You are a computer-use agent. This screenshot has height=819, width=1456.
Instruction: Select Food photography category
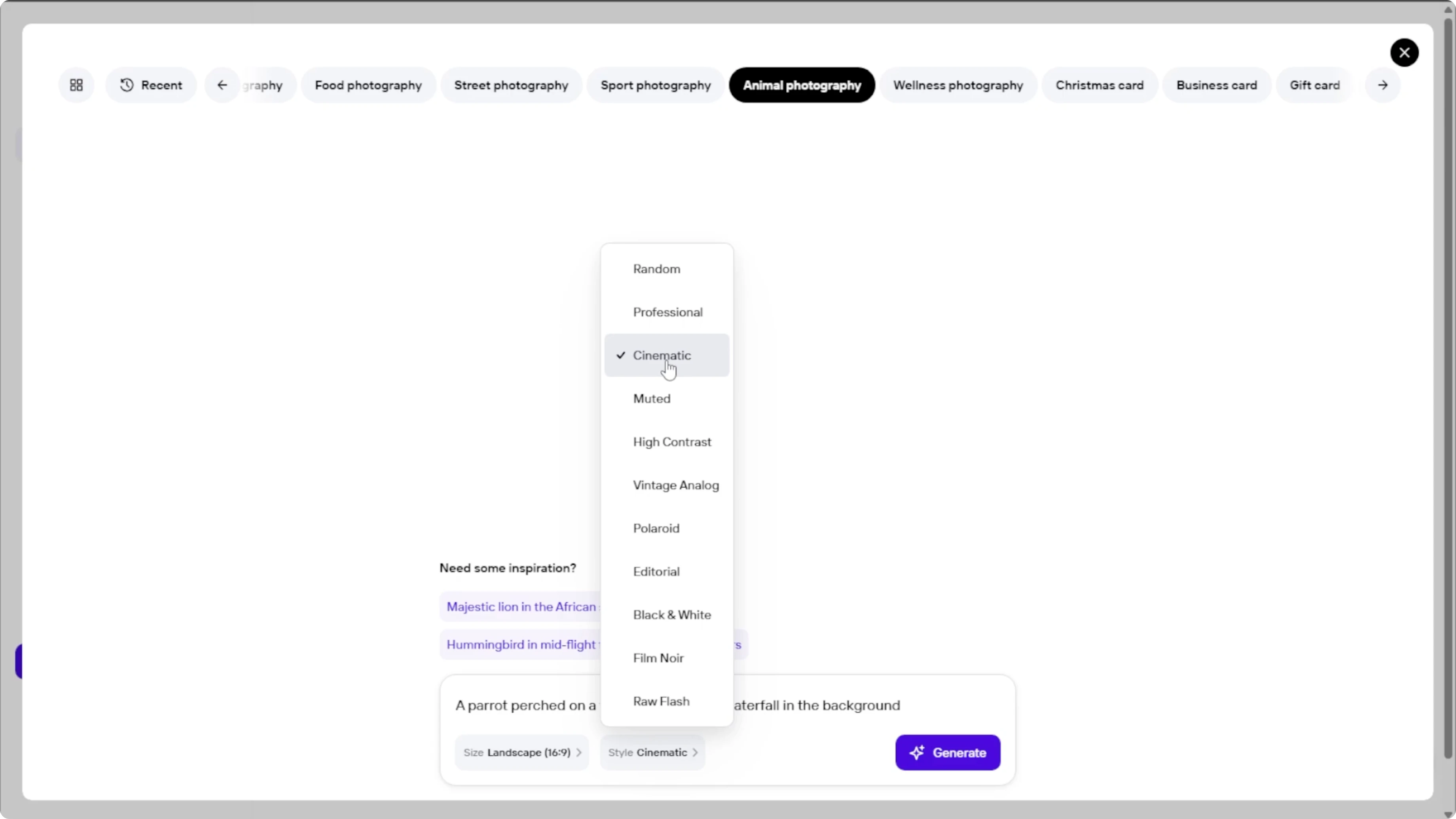(368, 85)
